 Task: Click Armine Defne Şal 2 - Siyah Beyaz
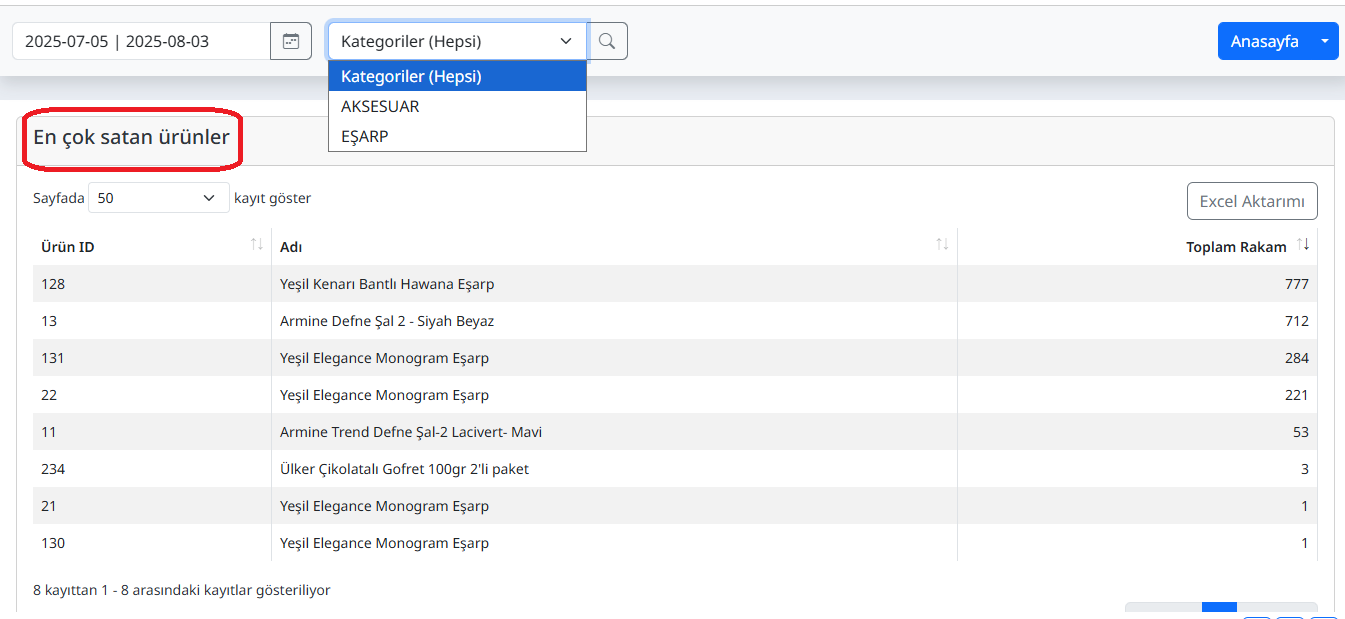click(x=387, y=321)
